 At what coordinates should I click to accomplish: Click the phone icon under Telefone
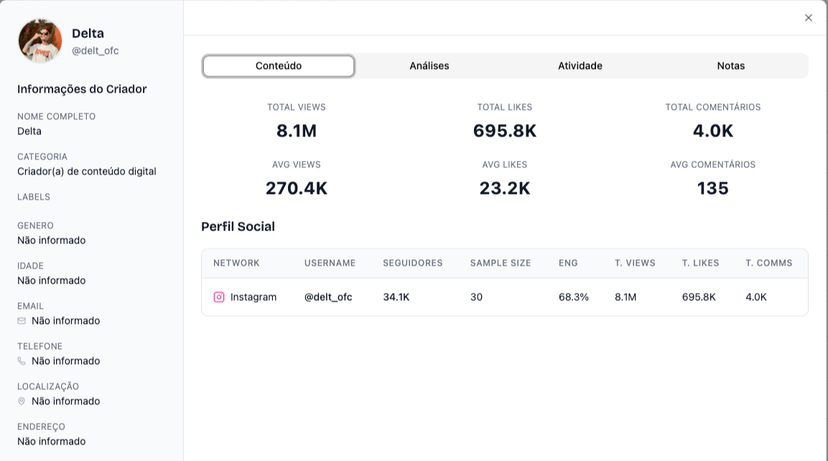tap(22, 361)
